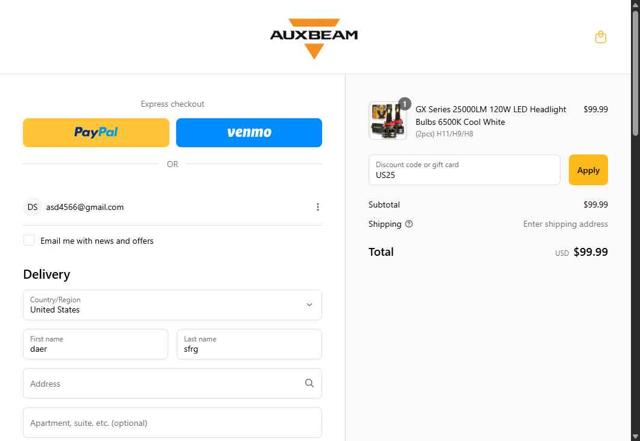
Task: Open the account options three-dot menu
Action: coord(318,207)
